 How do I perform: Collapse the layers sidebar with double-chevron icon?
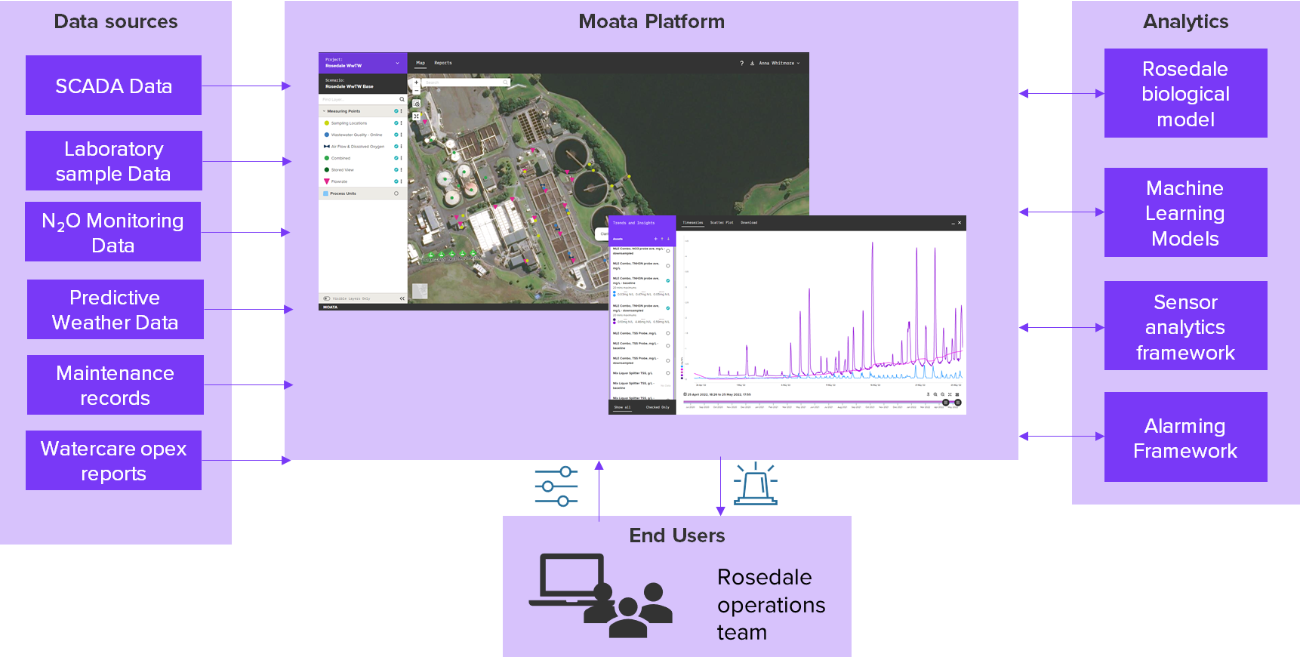(x=402, y=298)
